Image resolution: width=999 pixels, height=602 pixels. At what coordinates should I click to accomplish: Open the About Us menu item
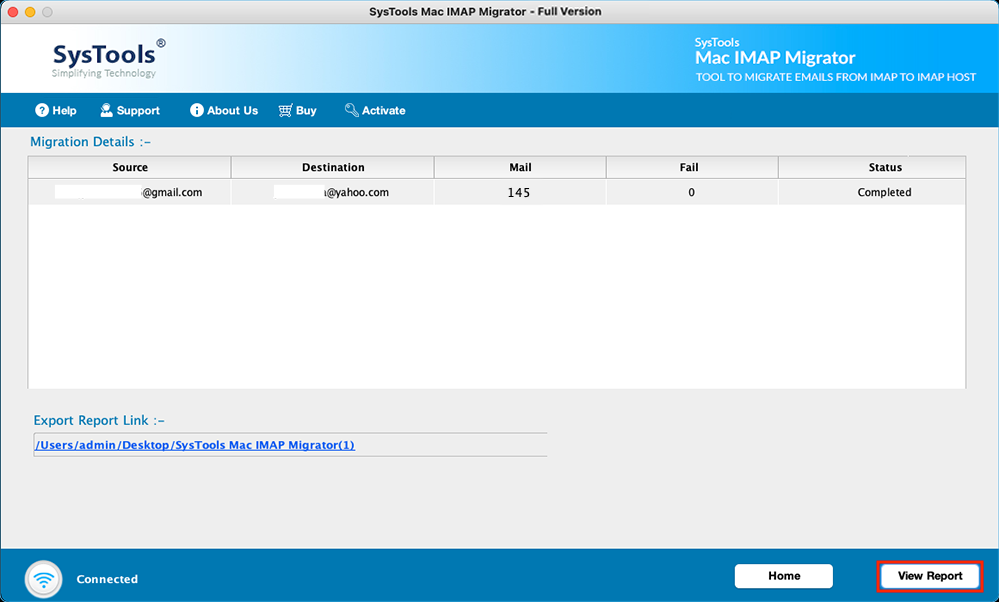click(224, 110)
